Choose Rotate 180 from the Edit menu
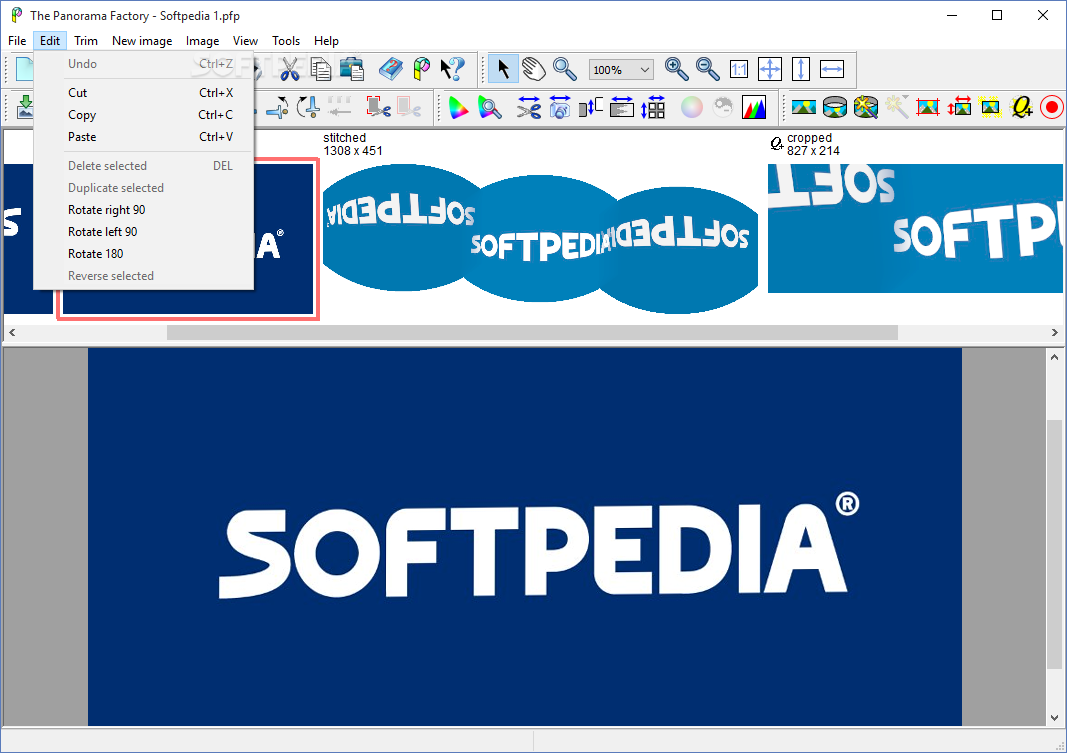The height and width of the screenshot is (753, 1067). click(144, 254)
